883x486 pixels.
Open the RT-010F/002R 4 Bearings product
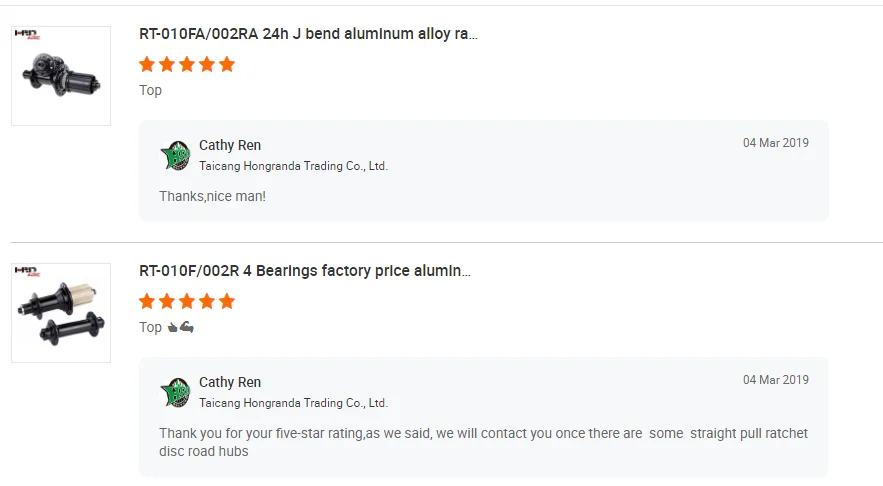304,271
